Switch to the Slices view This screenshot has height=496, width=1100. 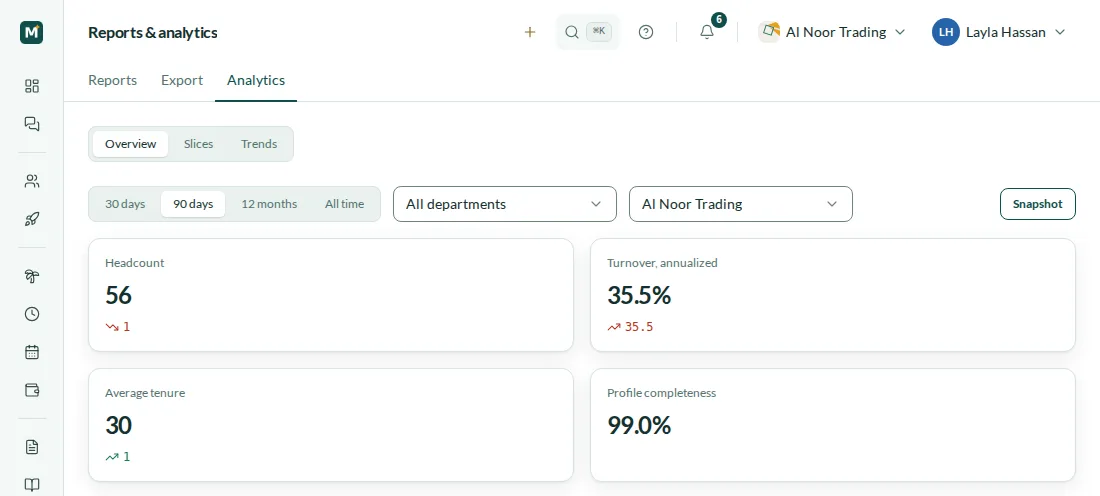[199, 144]
